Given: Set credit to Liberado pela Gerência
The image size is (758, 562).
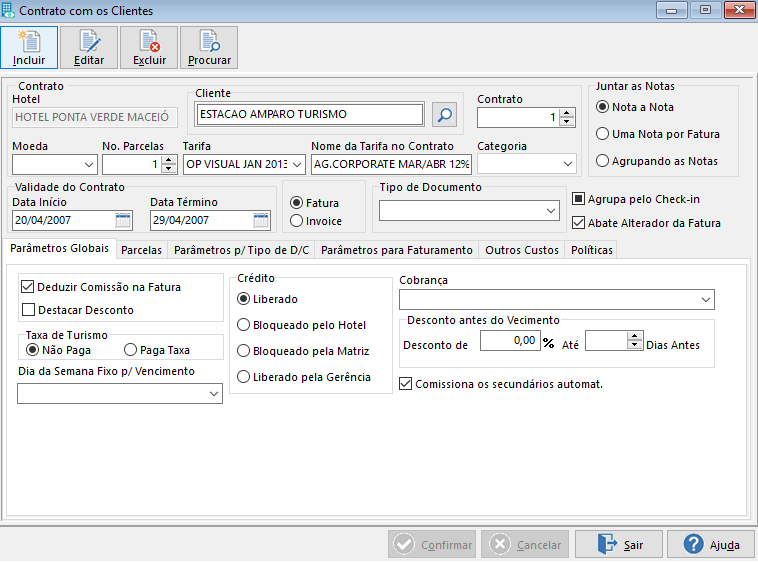Looking at the screenshot, I should coord(304,377).
